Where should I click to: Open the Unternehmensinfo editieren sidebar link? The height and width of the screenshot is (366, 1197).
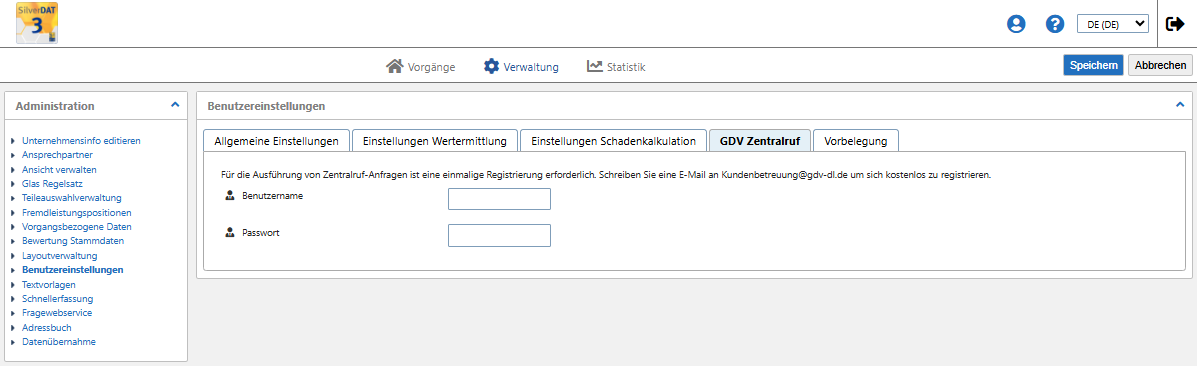pyautogui.click(x=82, y=141)
